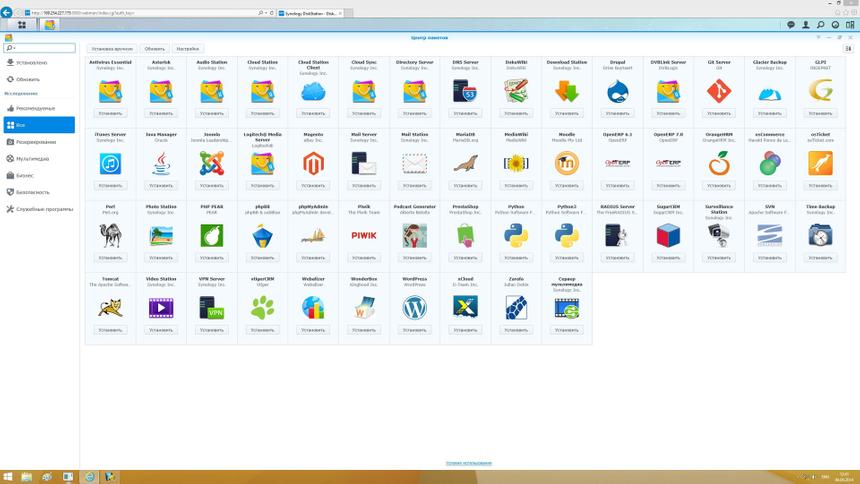Screen dimensions: 860x484
Task: Open the VPN Server icon
Action: pos(212,308)
